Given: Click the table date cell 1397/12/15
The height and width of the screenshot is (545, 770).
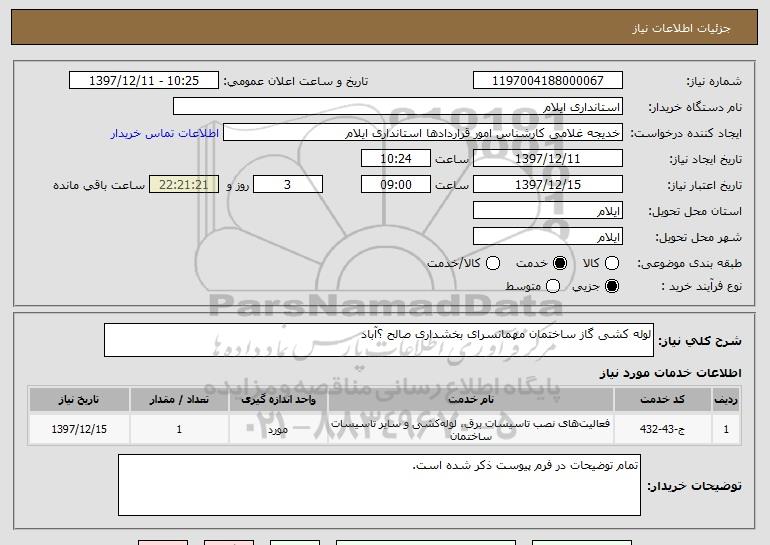Looking at the screenshot, I should 79,429.
